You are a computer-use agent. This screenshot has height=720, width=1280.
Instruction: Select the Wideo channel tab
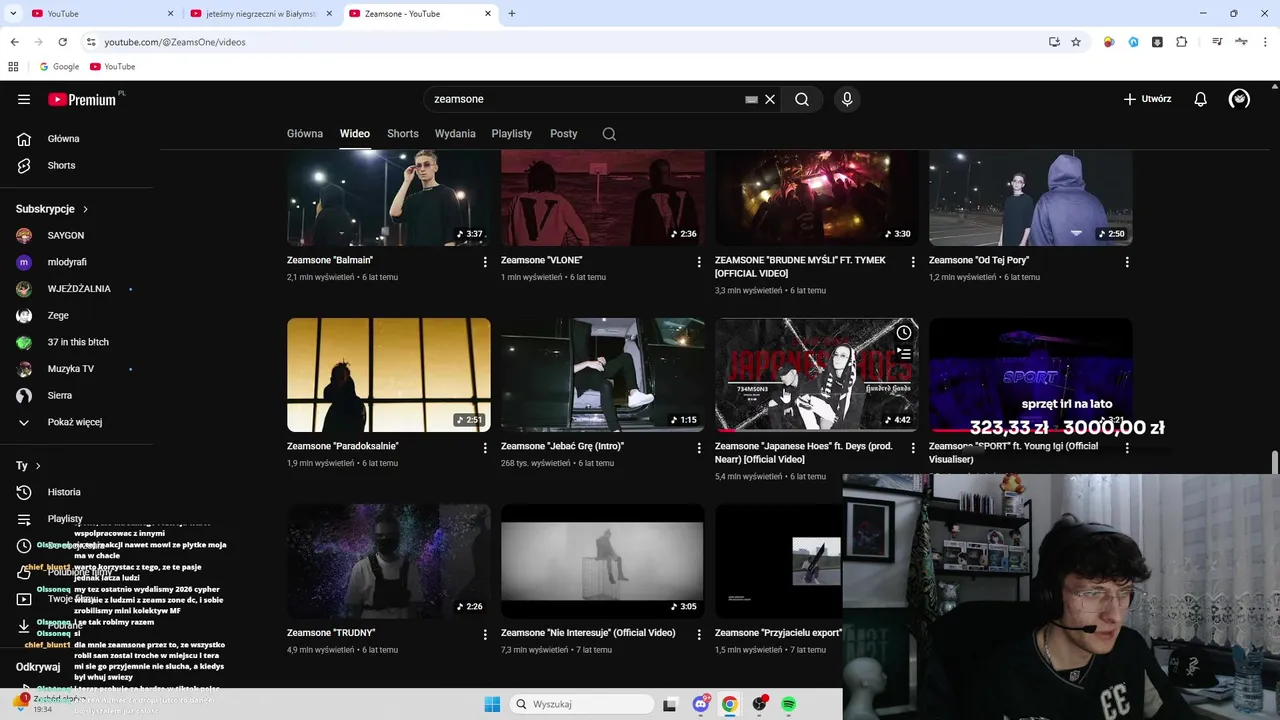coord(355,133)
